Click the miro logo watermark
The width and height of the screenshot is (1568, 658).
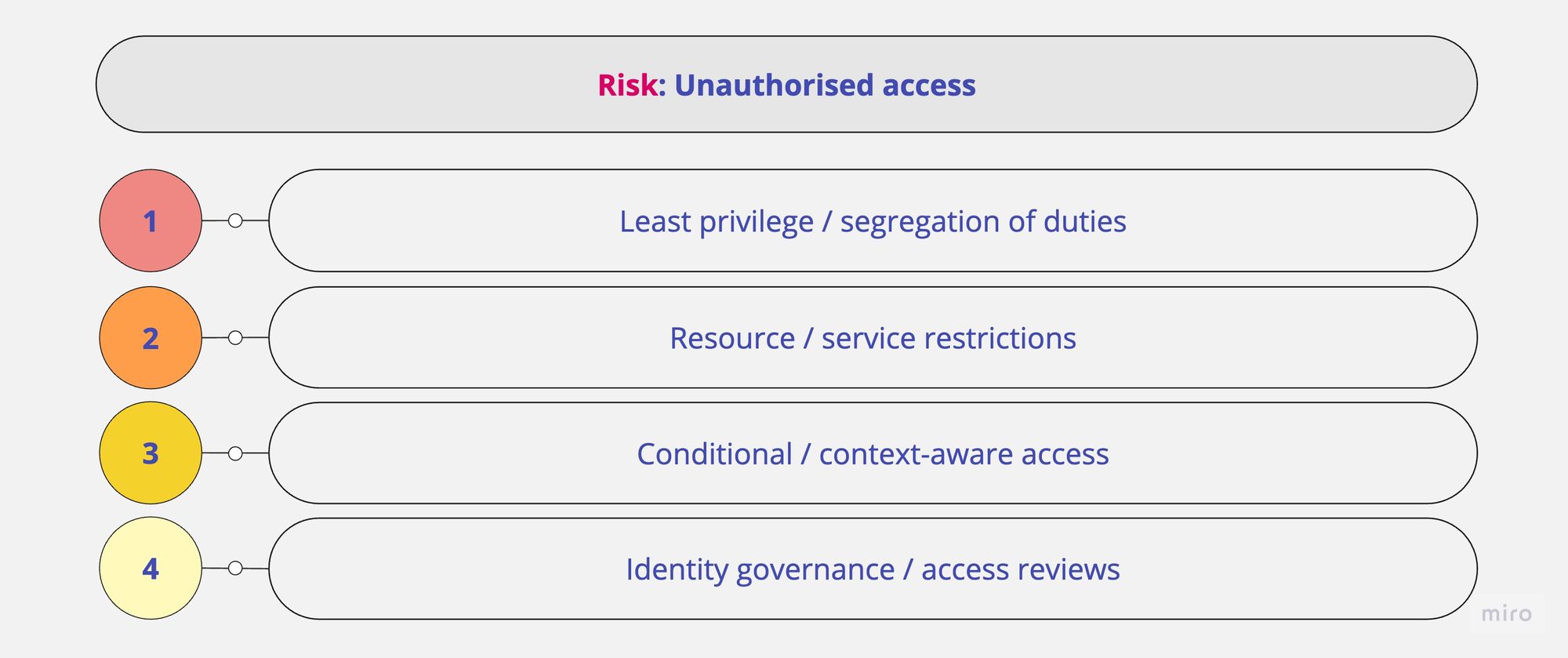[1506, 613]
